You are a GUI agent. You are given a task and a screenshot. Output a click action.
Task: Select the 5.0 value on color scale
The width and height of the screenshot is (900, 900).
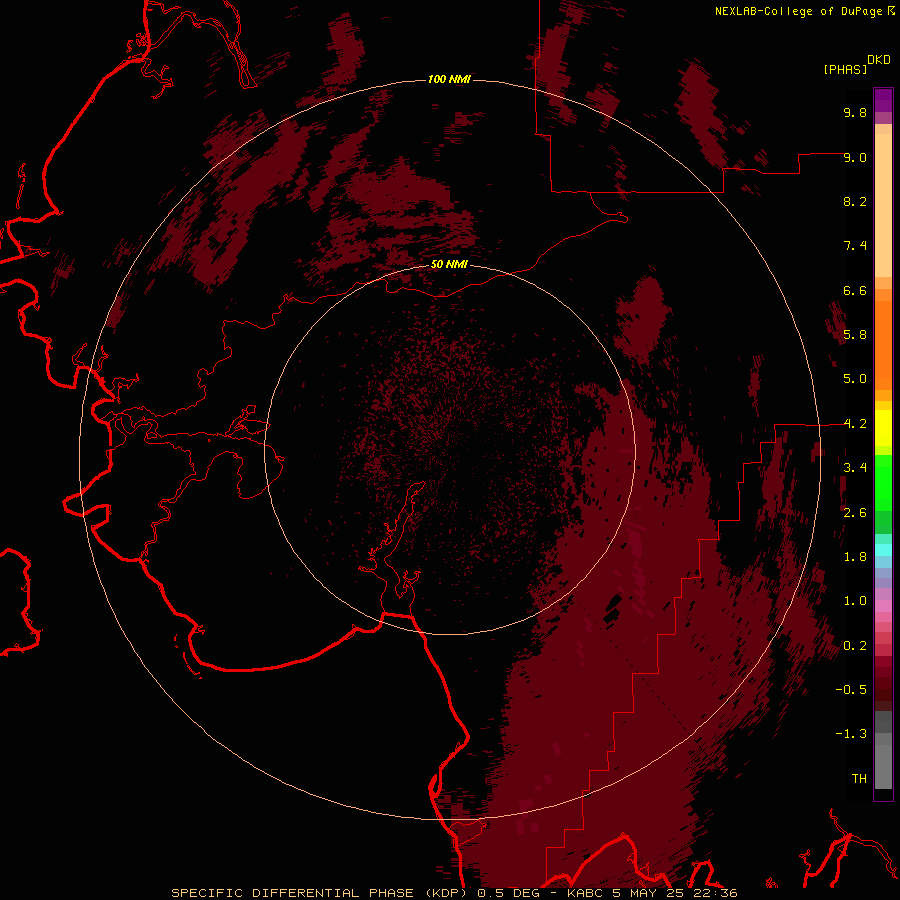pyautogui.click(x=855, y=379)
